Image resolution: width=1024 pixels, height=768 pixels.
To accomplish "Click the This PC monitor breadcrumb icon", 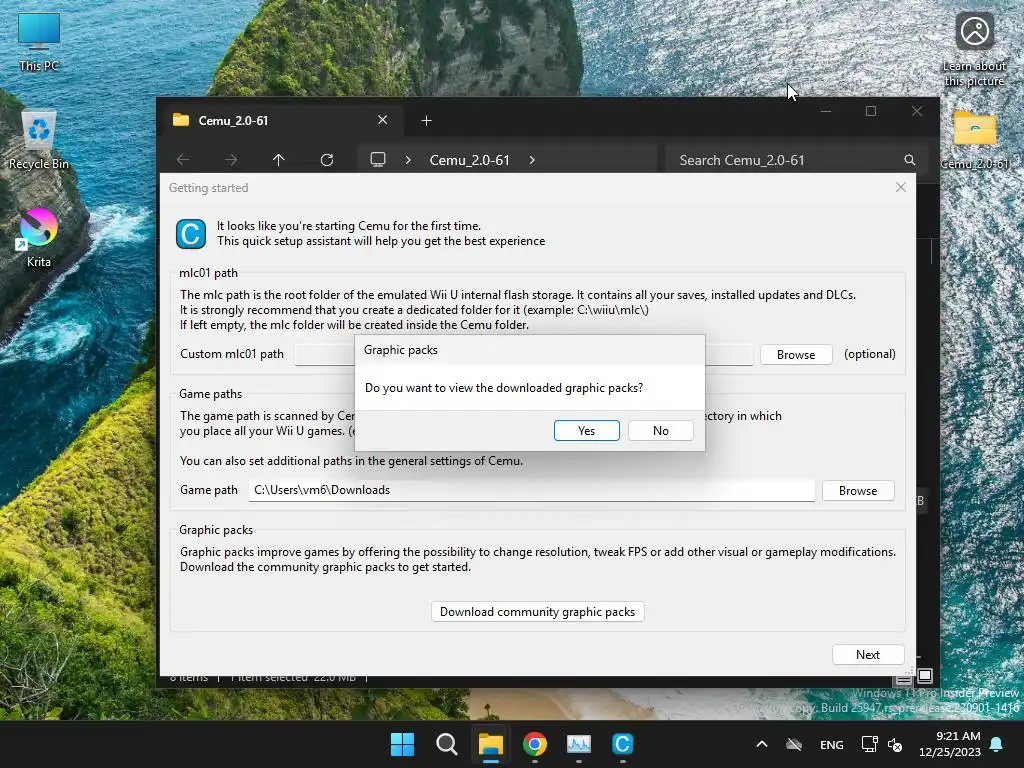I will (x=377, y=159).
